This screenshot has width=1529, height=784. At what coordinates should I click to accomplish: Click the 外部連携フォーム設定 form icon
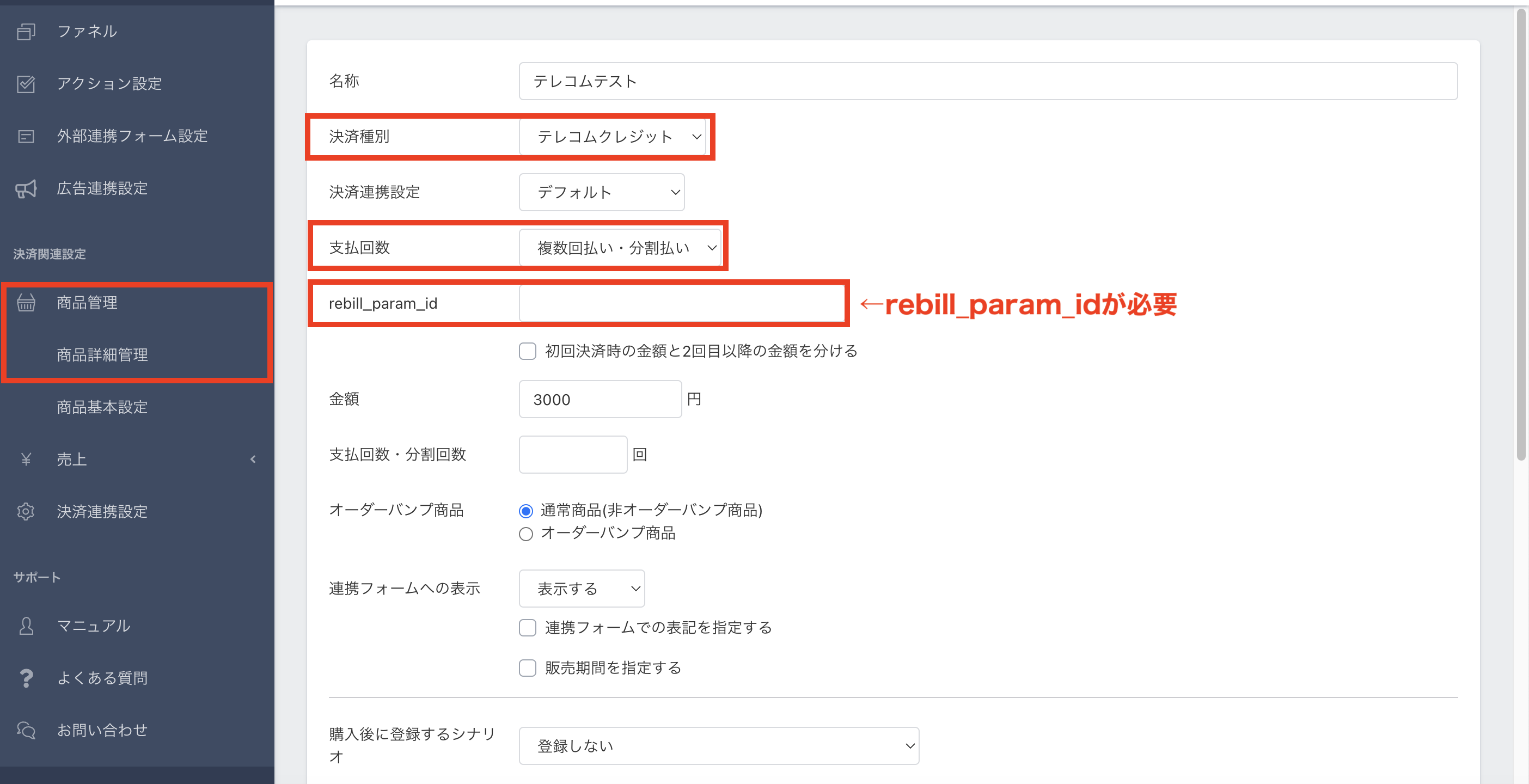(x=26, y=137)
